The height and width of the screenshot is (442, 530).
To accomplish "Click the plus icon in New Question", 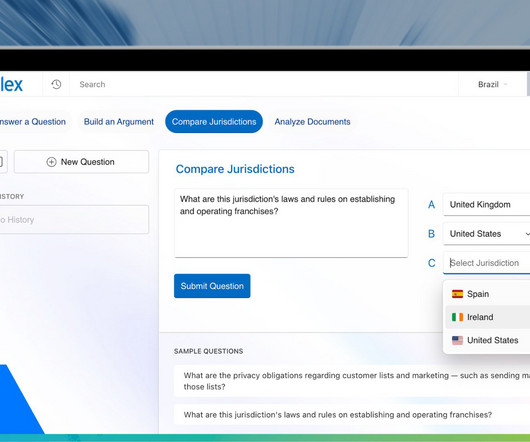I will click(x=51, y=162).
